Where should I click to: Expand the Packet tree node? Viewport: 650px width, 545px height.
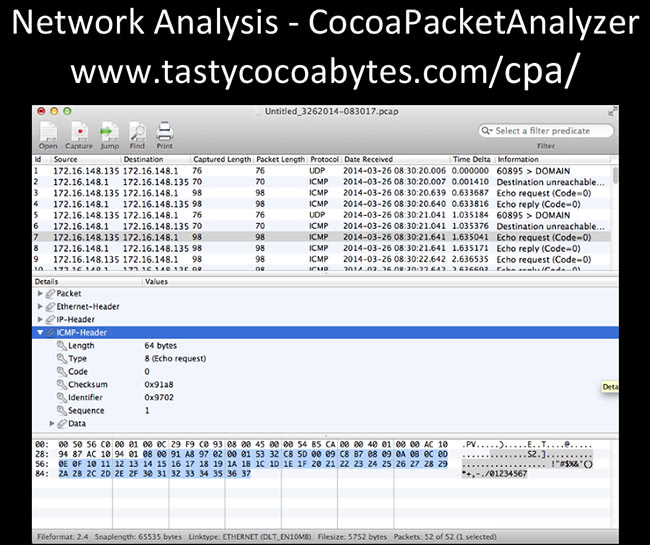point(40,293)
